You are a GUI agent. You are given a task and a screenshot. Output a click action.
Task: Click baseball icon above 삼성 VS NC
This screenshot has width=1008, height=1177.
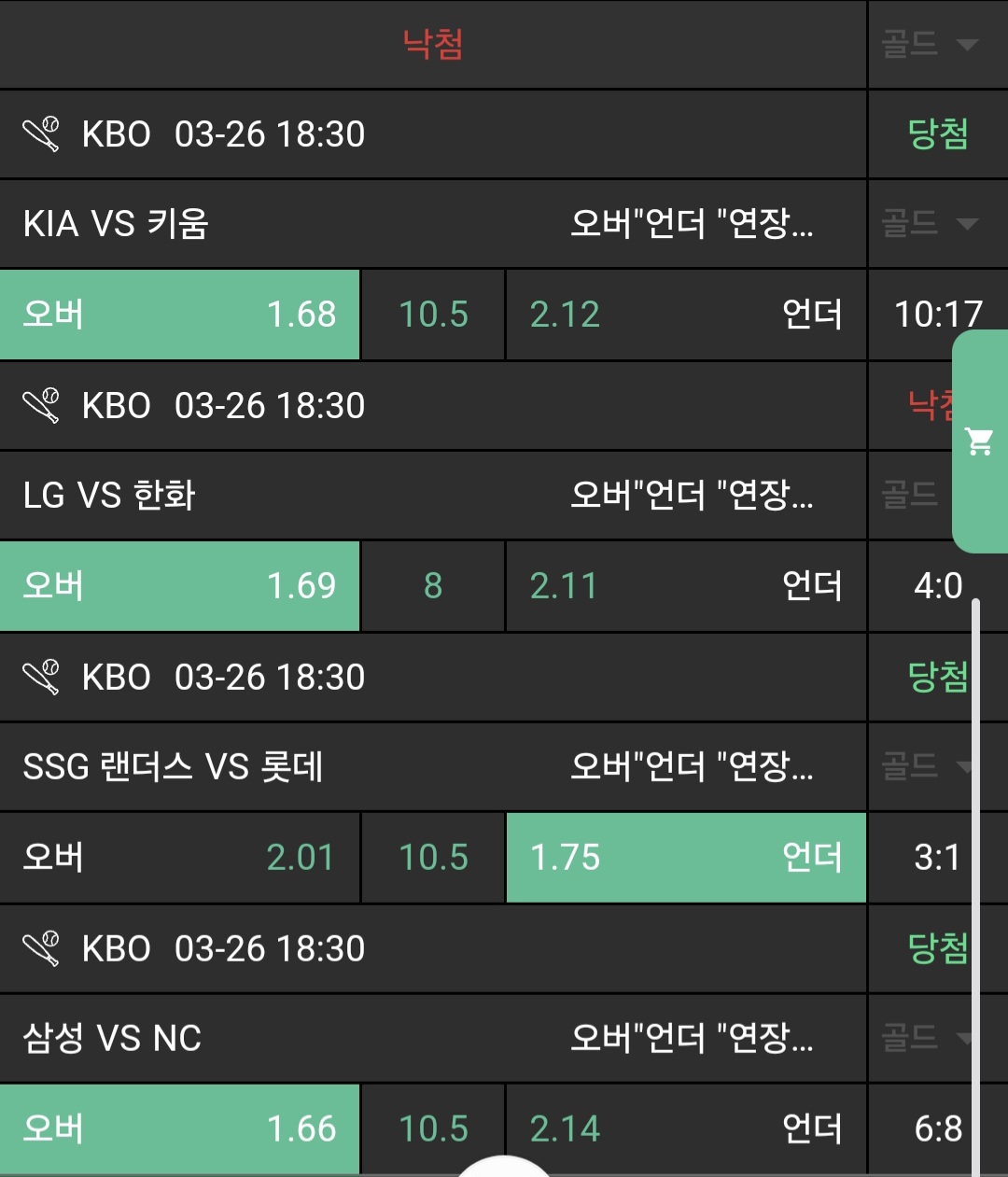pos(42,949)
